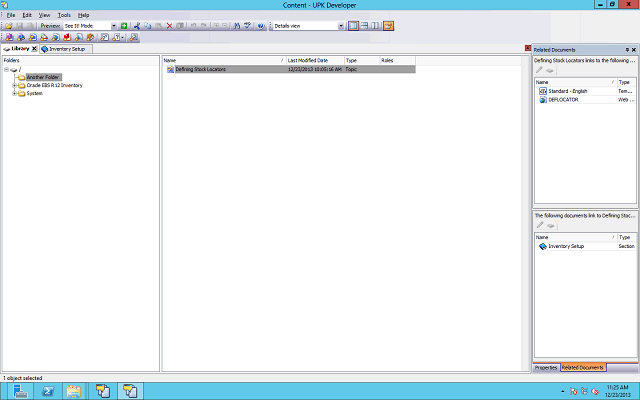
Task: Select the Another Folder tree item
Action: [43, 77]
